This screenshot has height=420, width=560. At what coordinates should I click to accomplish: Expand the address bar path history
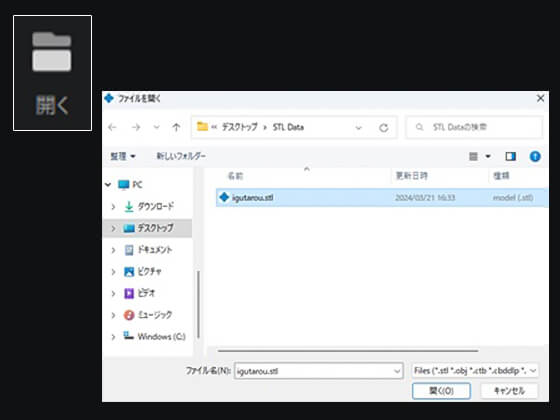359,128
